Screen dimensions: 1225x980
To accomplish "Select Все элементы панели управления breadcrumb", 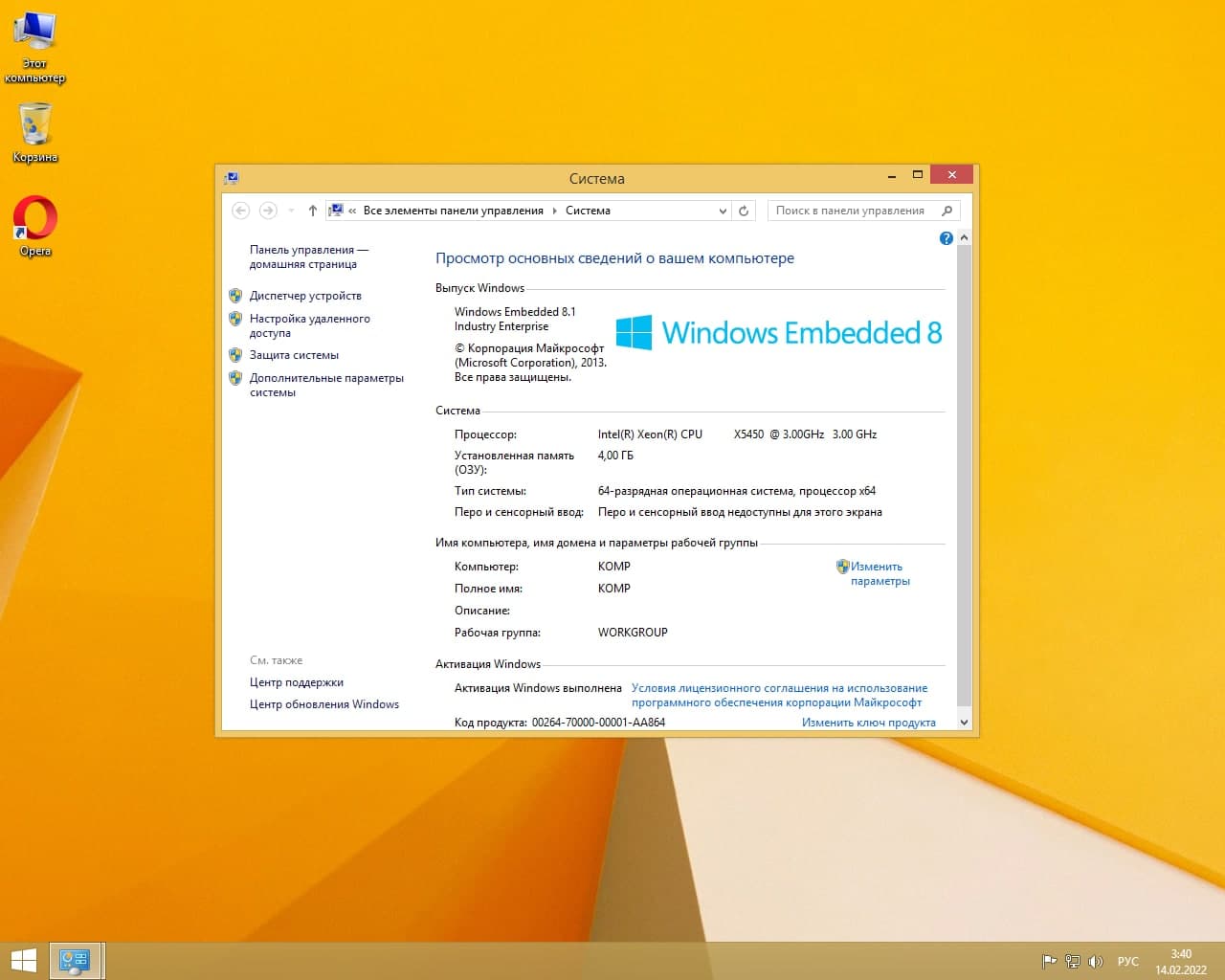I will click(x=453, y=211).
